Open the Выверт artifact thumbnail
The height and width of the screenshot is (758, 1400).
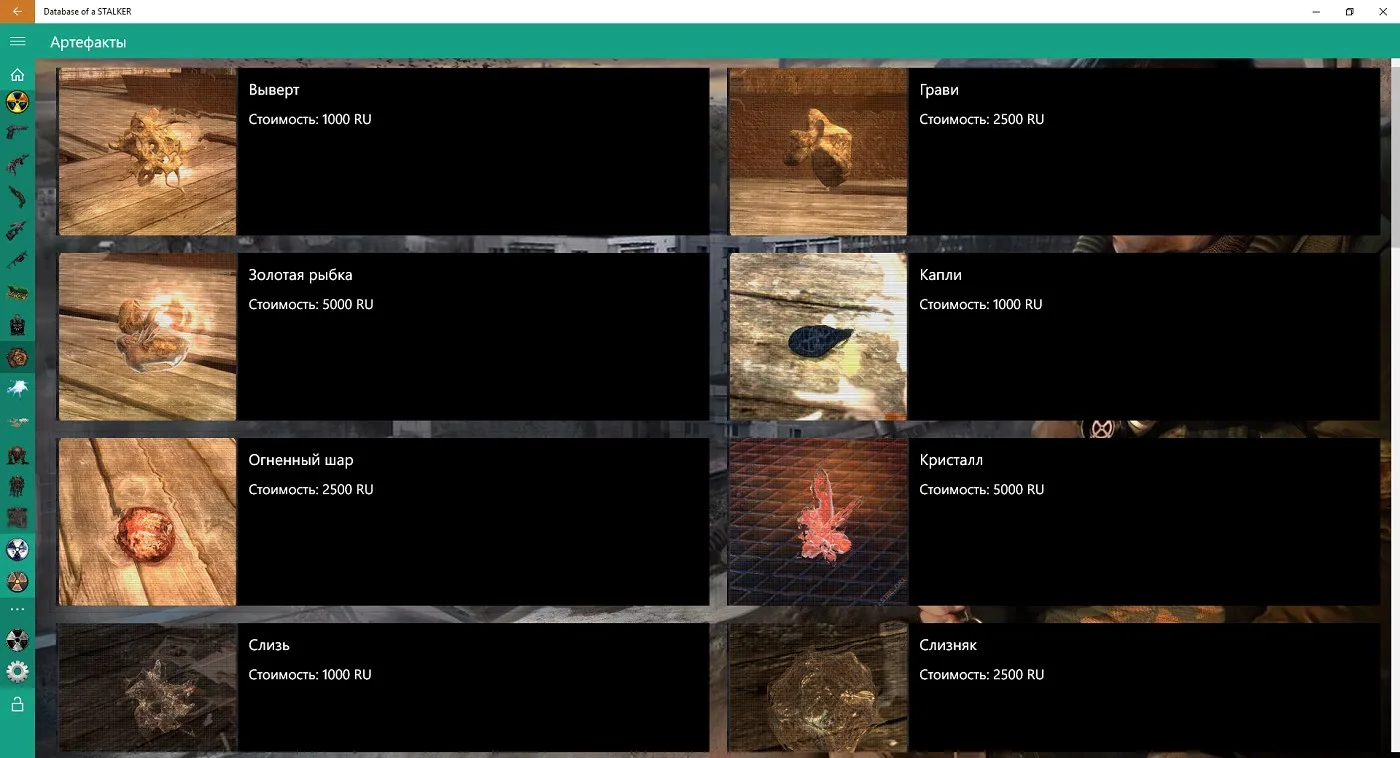pyautogui.click(x=148, y=151)
